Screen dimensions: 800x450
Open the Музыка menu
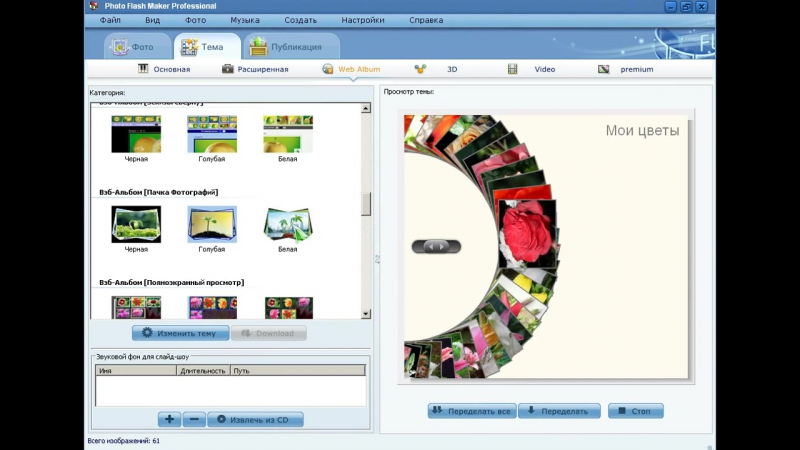coord(245,20)
